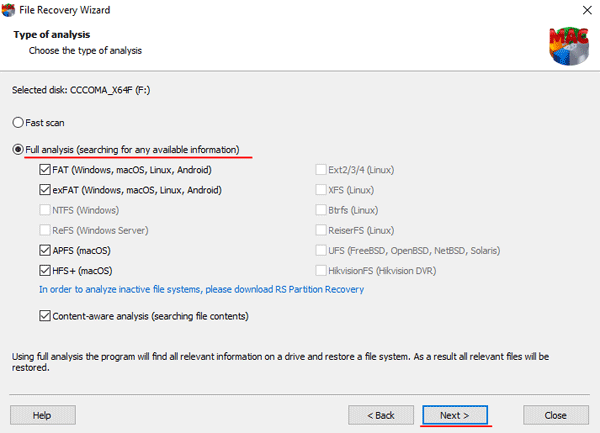Click the MAC recovery logo icon
Image resolution: width=600 pixels, height=433 pixels.
pos(569,46)
